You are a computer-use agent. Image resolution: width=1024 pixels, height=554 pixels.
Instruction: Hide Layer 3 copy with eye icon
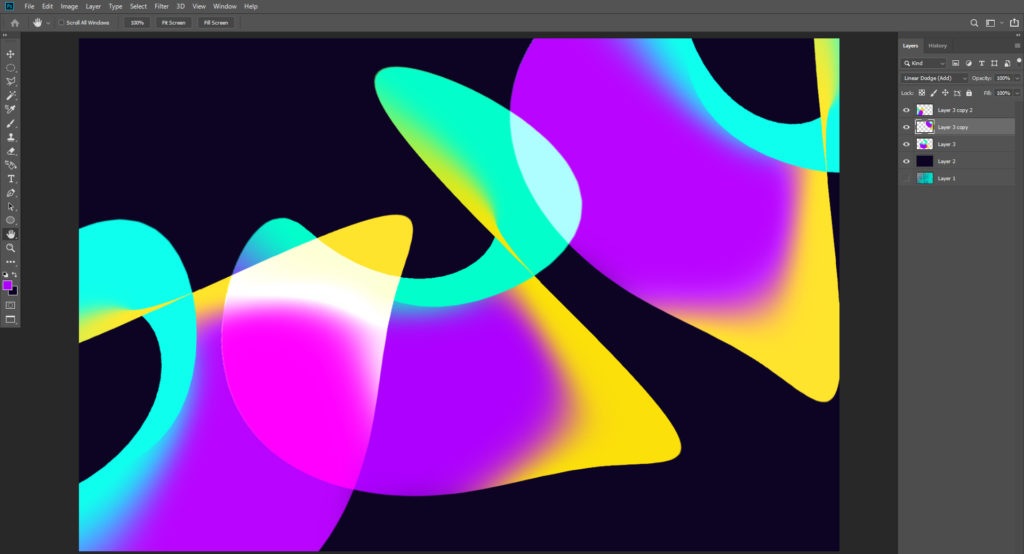tap(906, 127)
